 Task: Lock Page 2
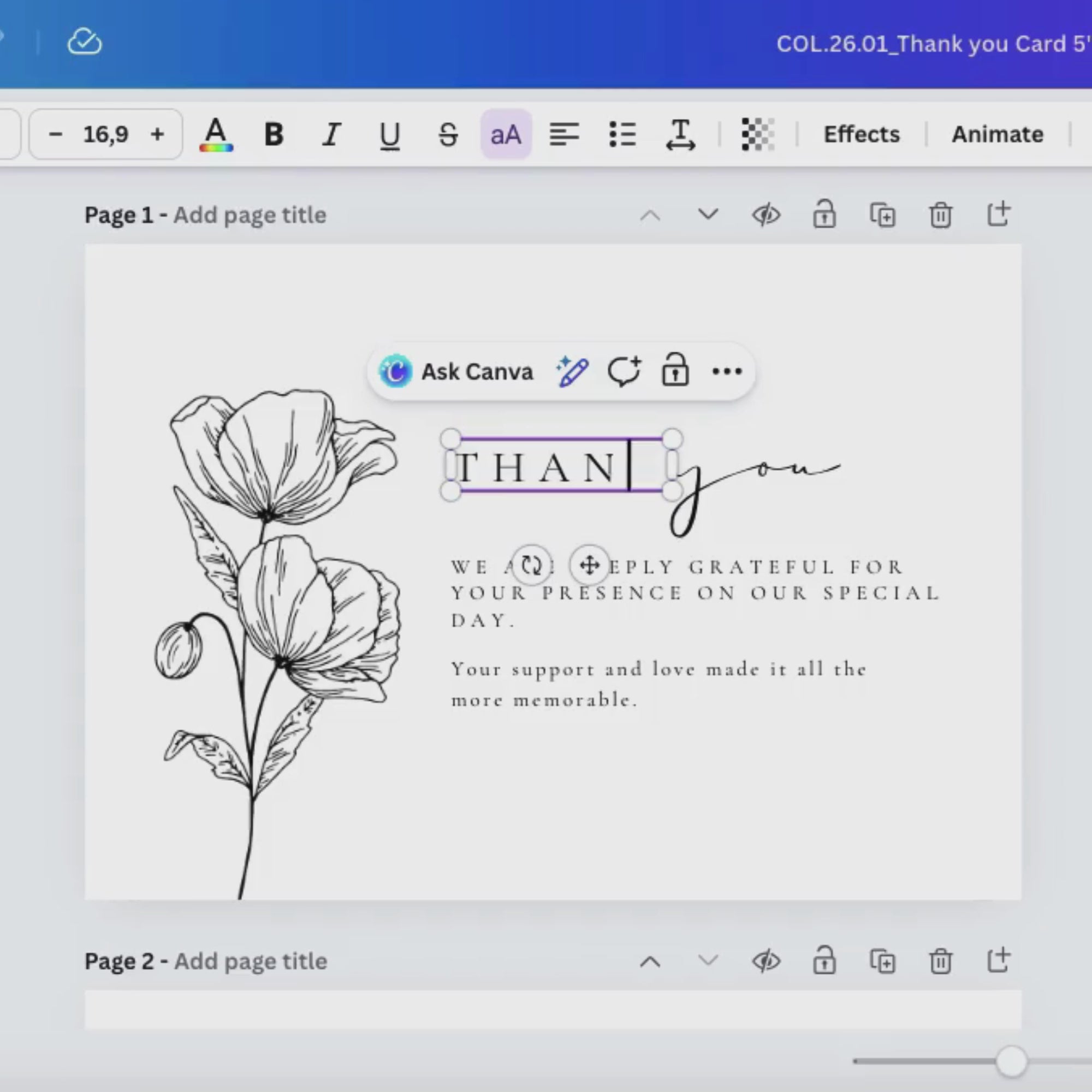pyautogui.click(x=824, y=960)
